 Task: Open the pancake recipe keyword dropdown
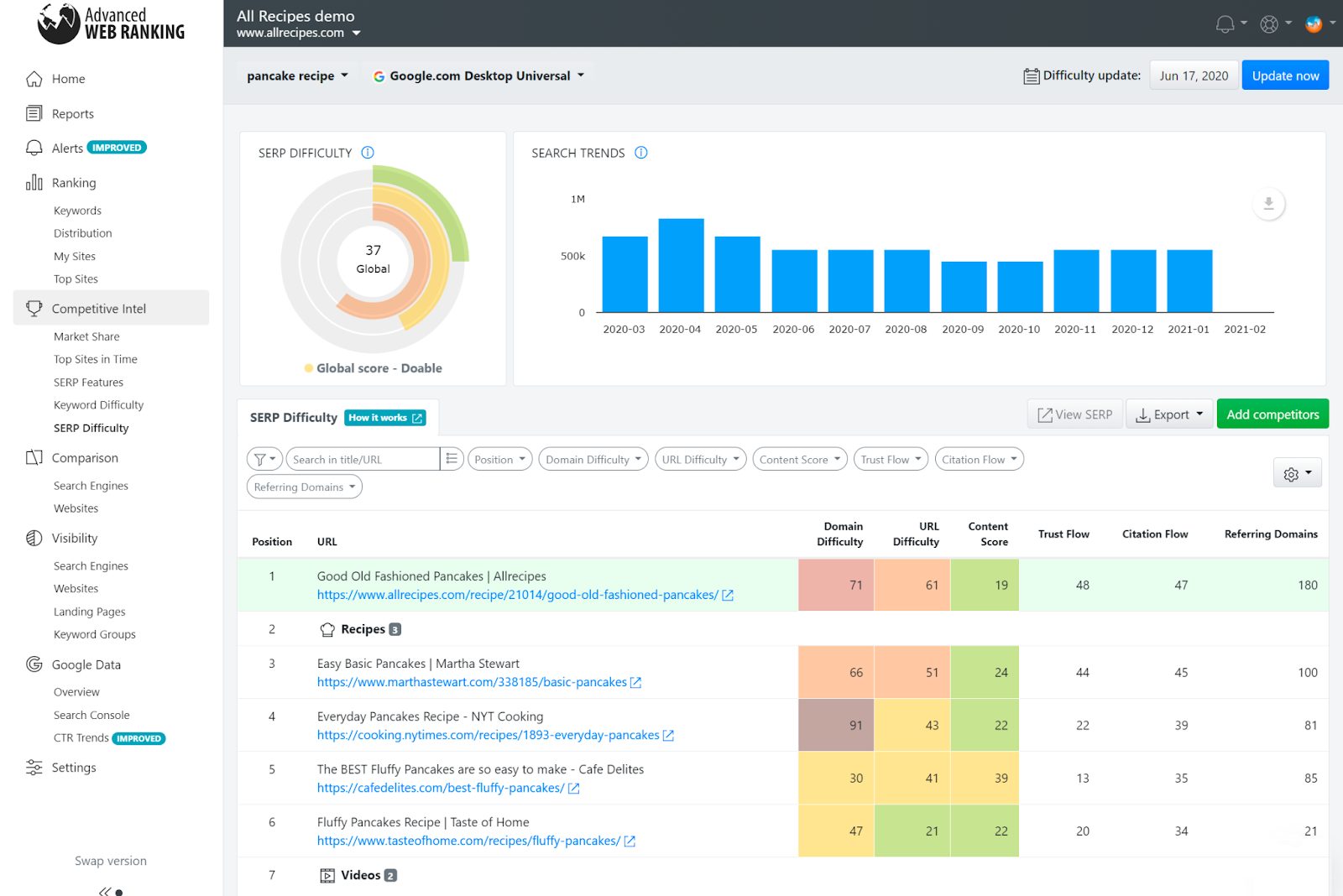click(x=297, y=76)
